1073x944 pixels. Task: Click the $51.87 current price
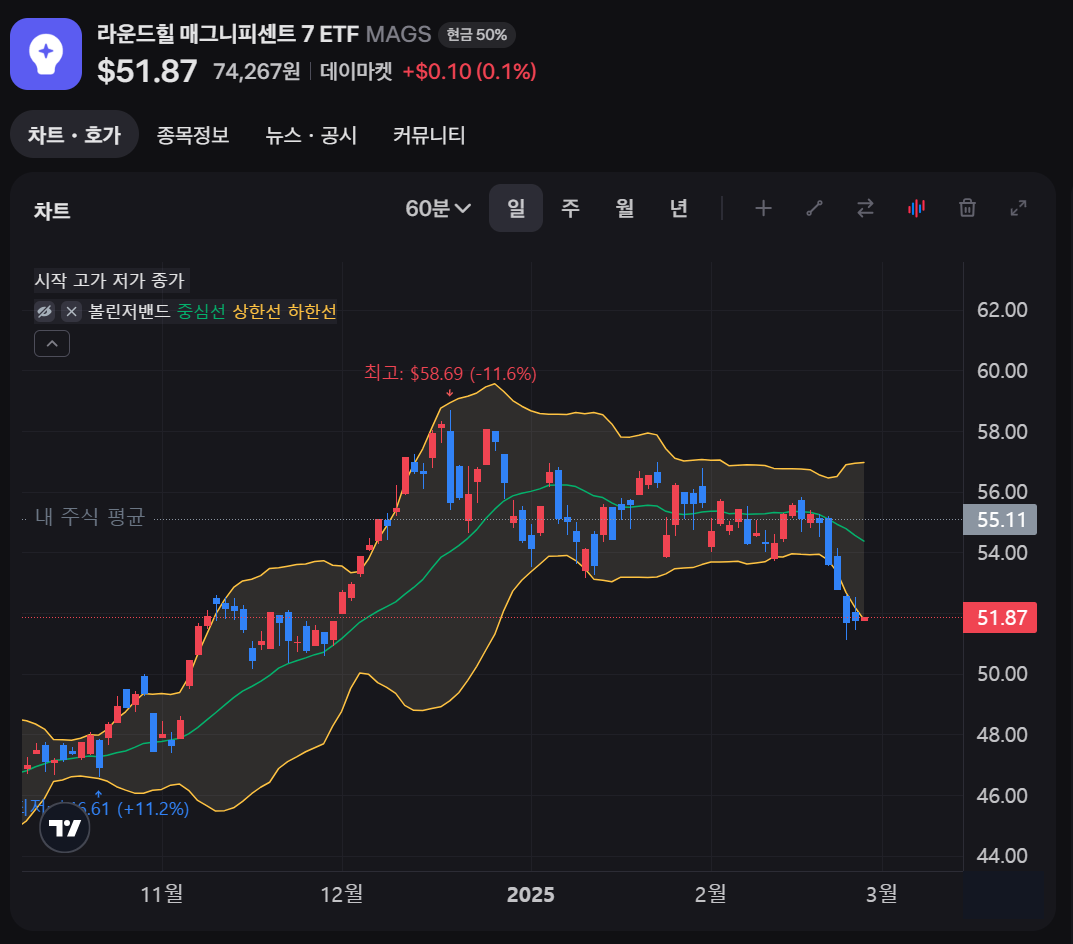click(x=147, y=71)
